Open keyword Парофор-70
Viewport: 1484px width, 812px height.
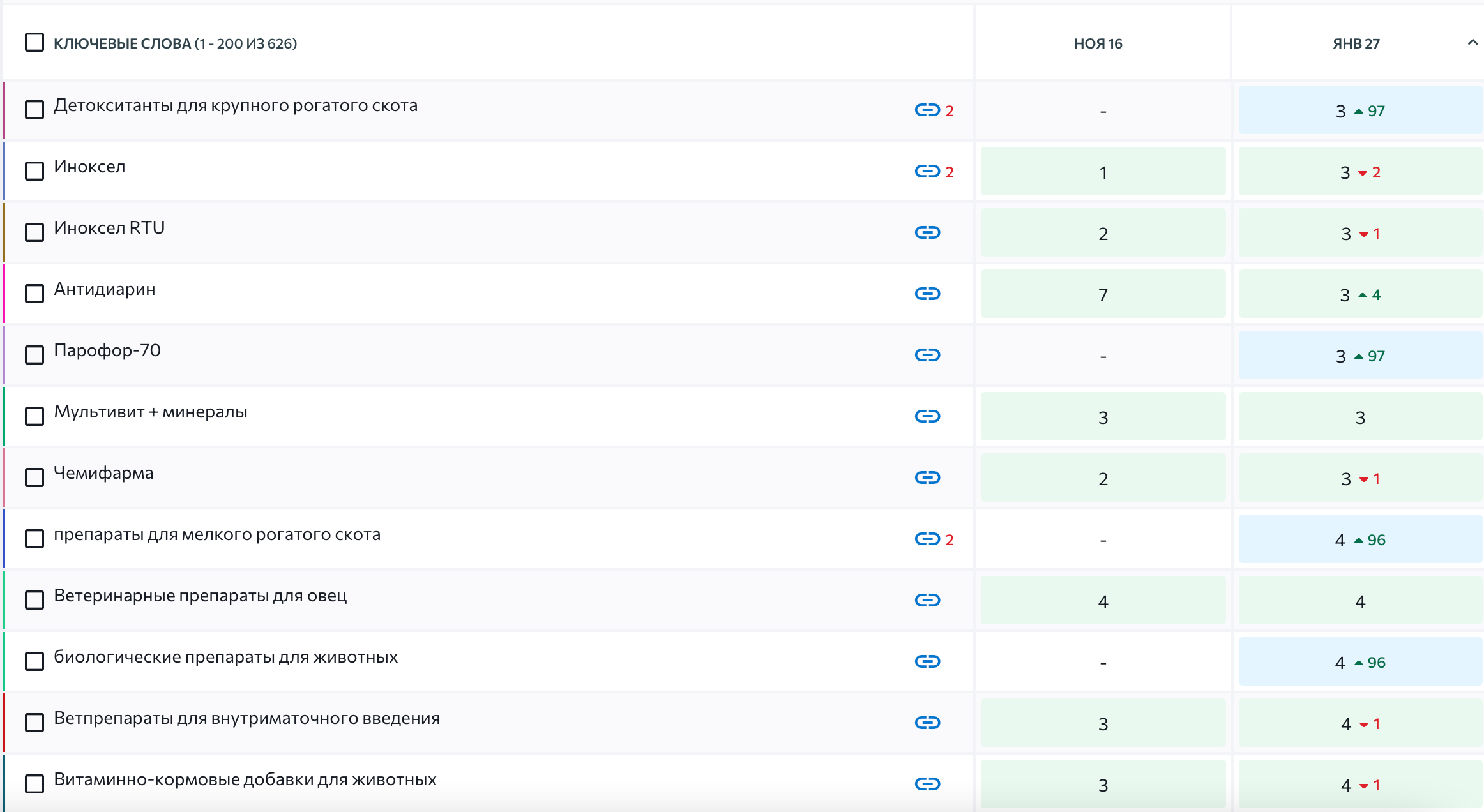107,350
